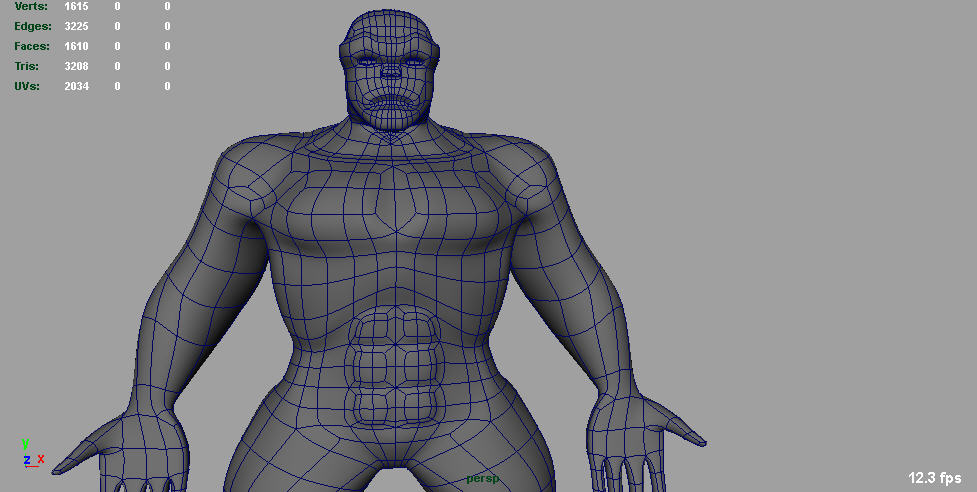Select the Verts: label in the heads-up display
Viewport: 977px width, 492px height.
click(31, 6)
